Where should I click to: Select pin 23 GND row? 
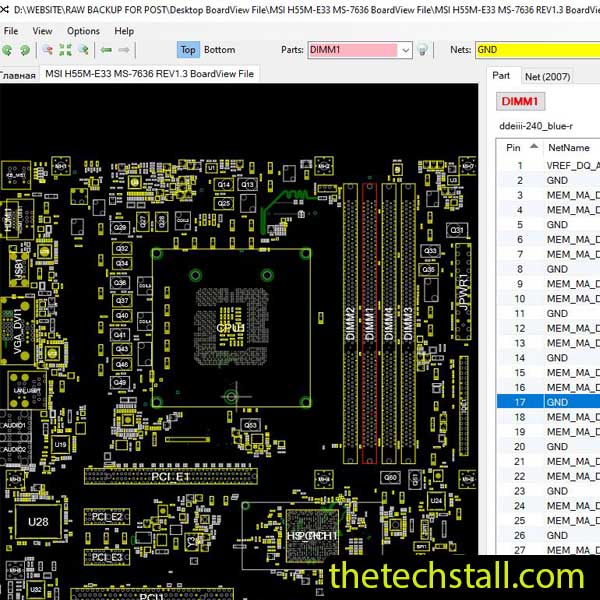coord(548,491)
